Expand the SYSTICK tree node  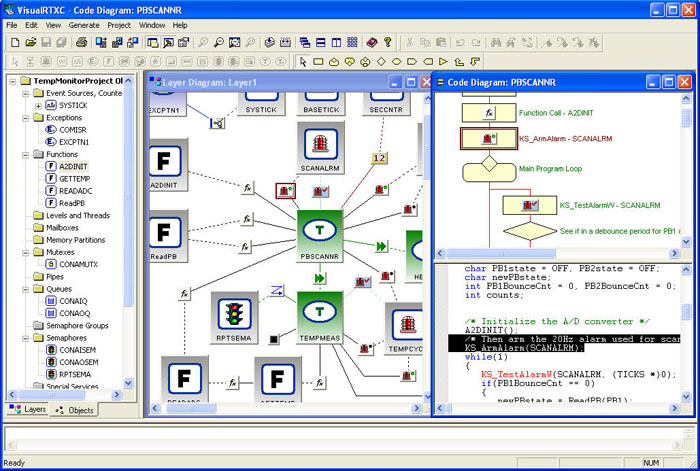[x=38, y=106]
